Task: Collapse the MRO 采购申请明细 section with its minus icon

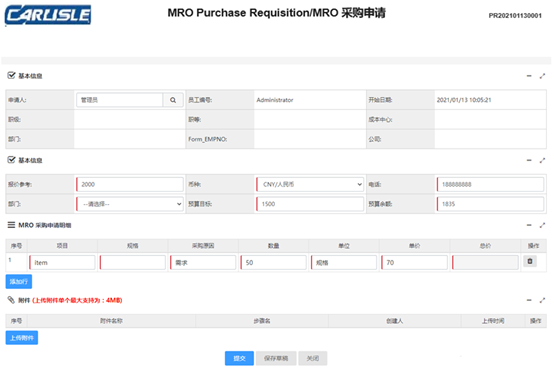Action: (x=529, y=225)
